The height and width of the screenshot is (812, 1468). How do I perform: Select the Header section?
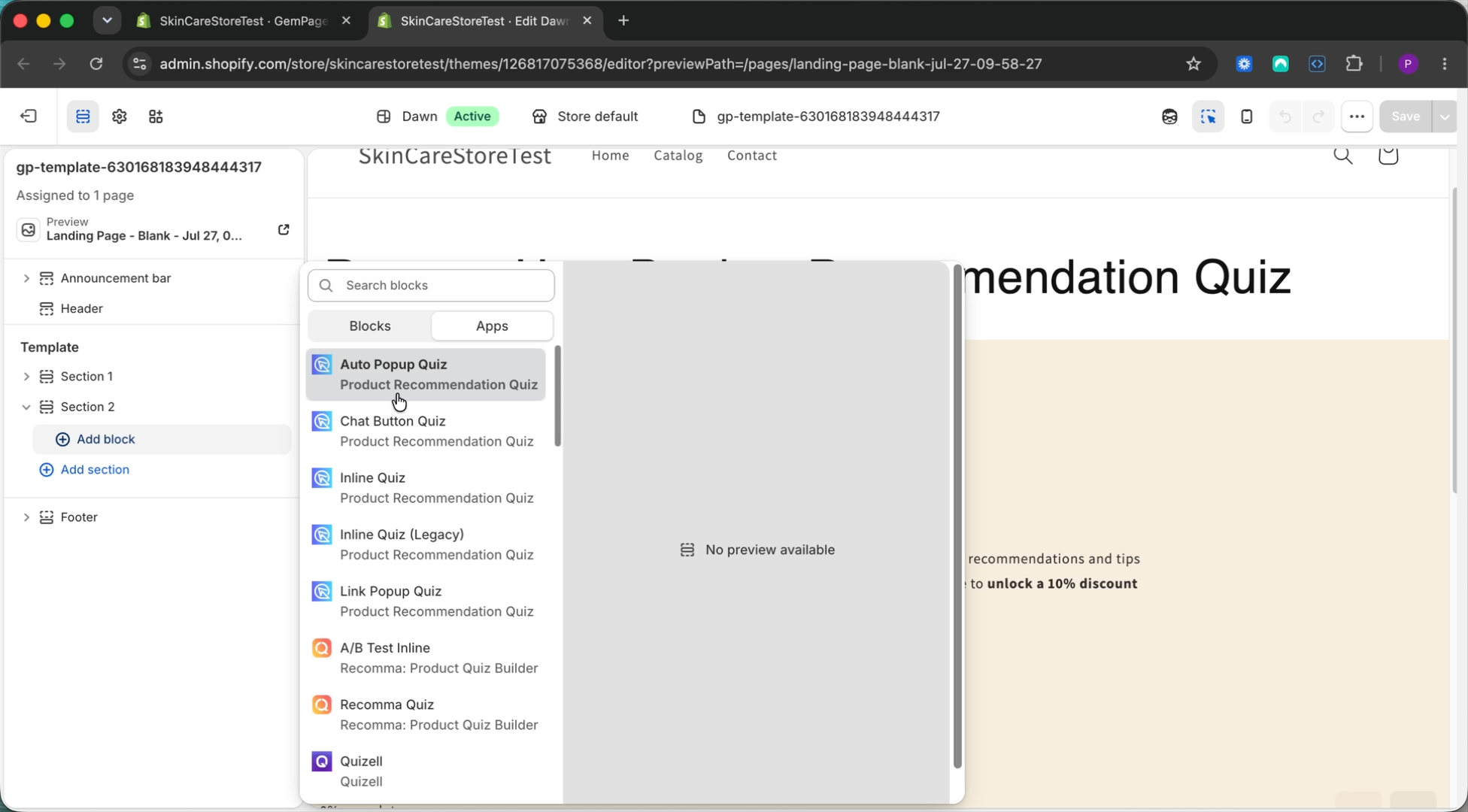pos(81,309)
